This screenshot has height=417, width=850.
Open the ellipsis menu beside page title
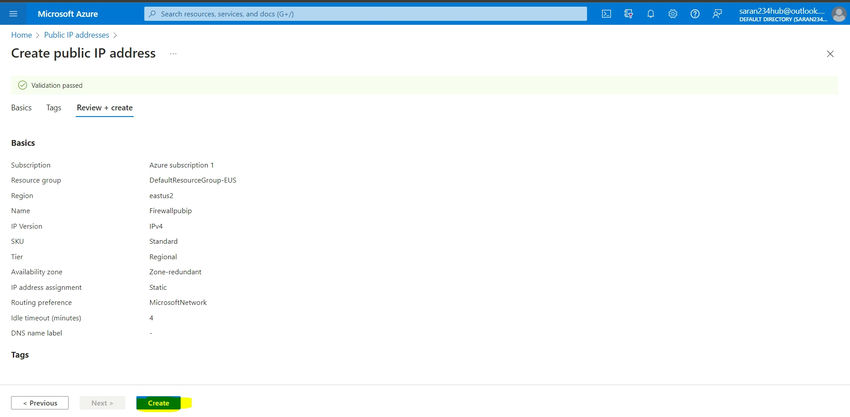(x=173, y=54)
